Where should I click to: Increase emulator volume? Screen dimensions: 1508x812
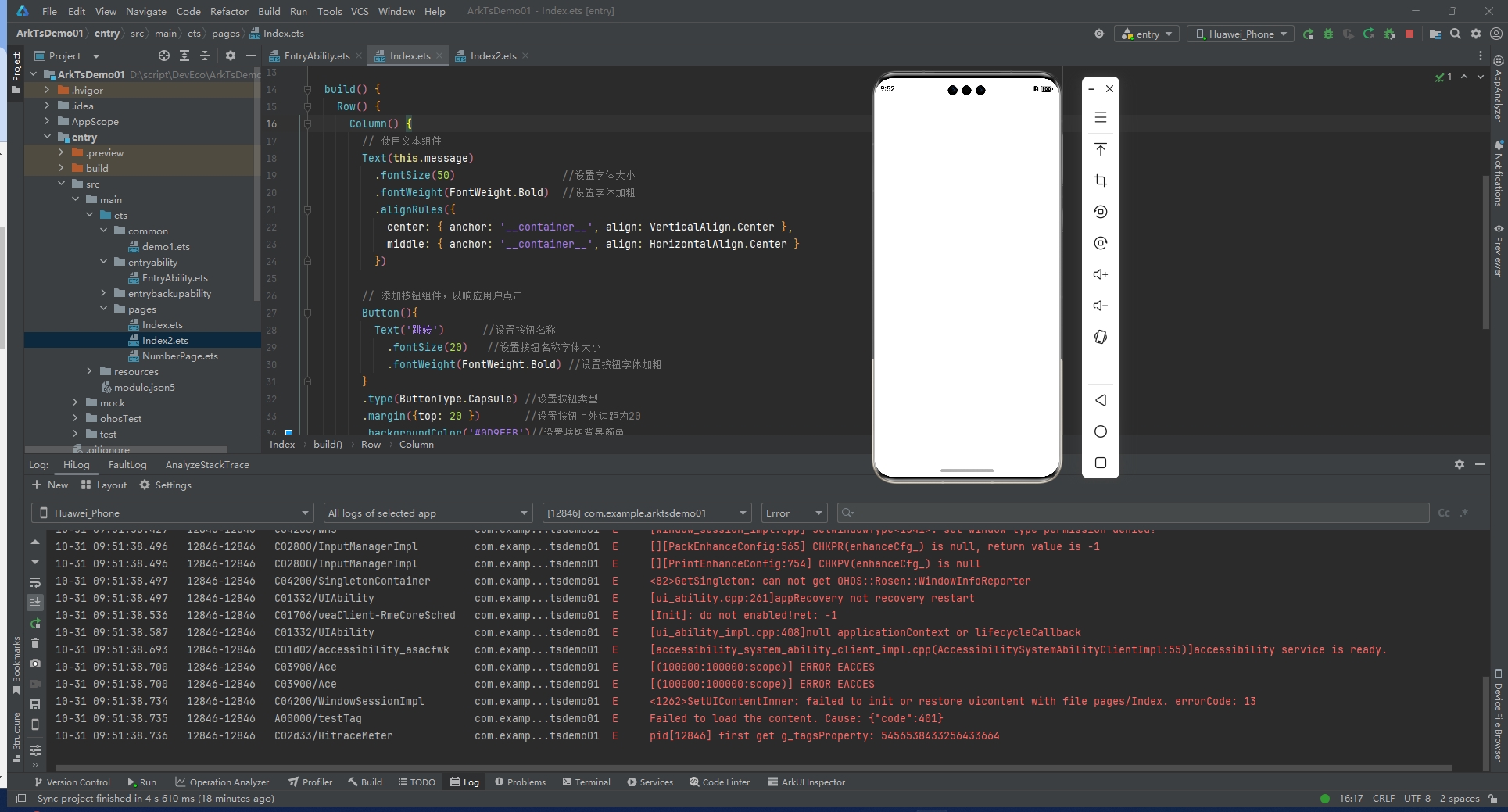tap(1100, 274)
